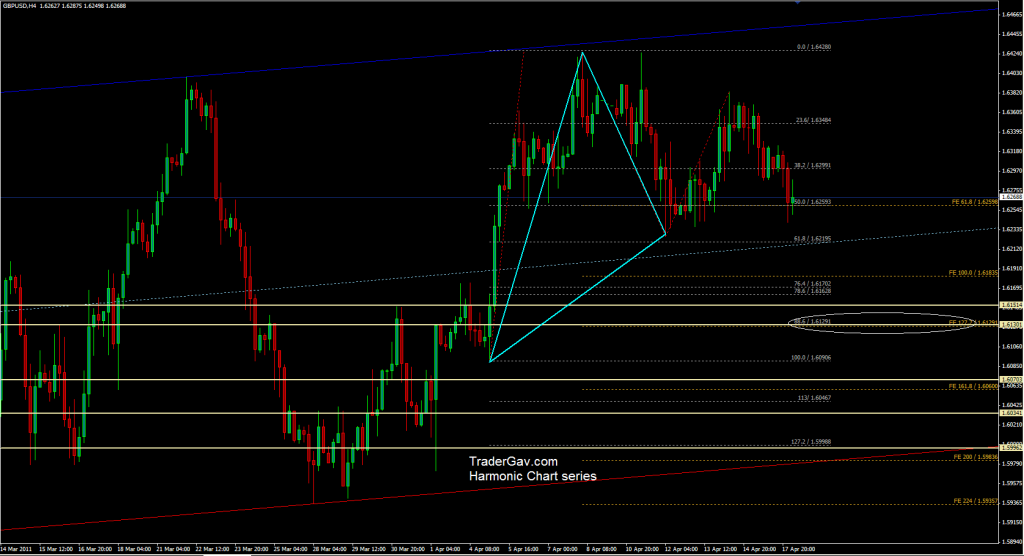Click the current price tag 1.62688
This screenshot has width=1024, height=556.
(1012, 197)
